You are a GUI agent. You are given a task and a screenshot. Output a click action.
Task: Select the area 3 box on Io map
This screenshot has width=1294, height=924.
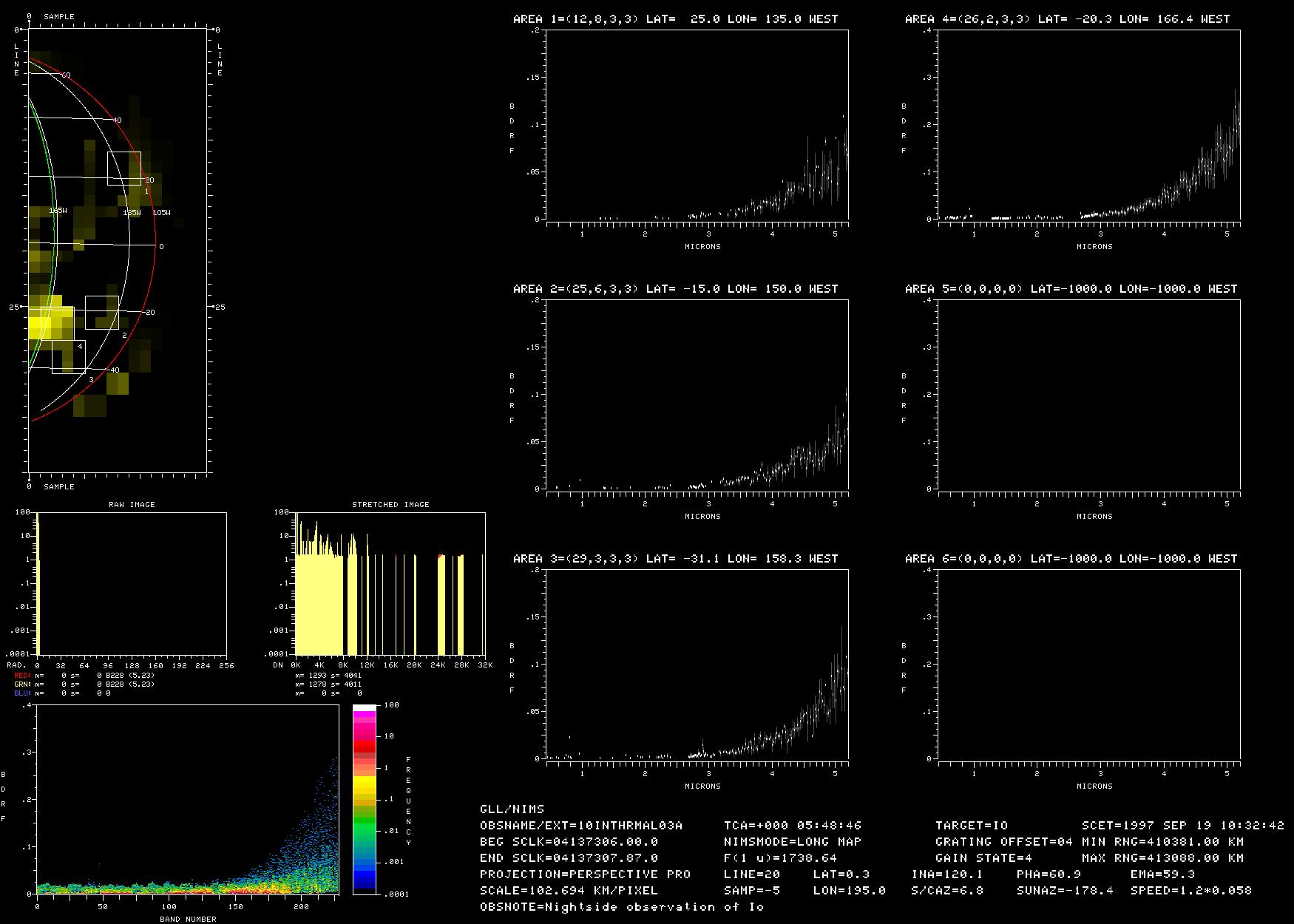[x=68, y=357]
